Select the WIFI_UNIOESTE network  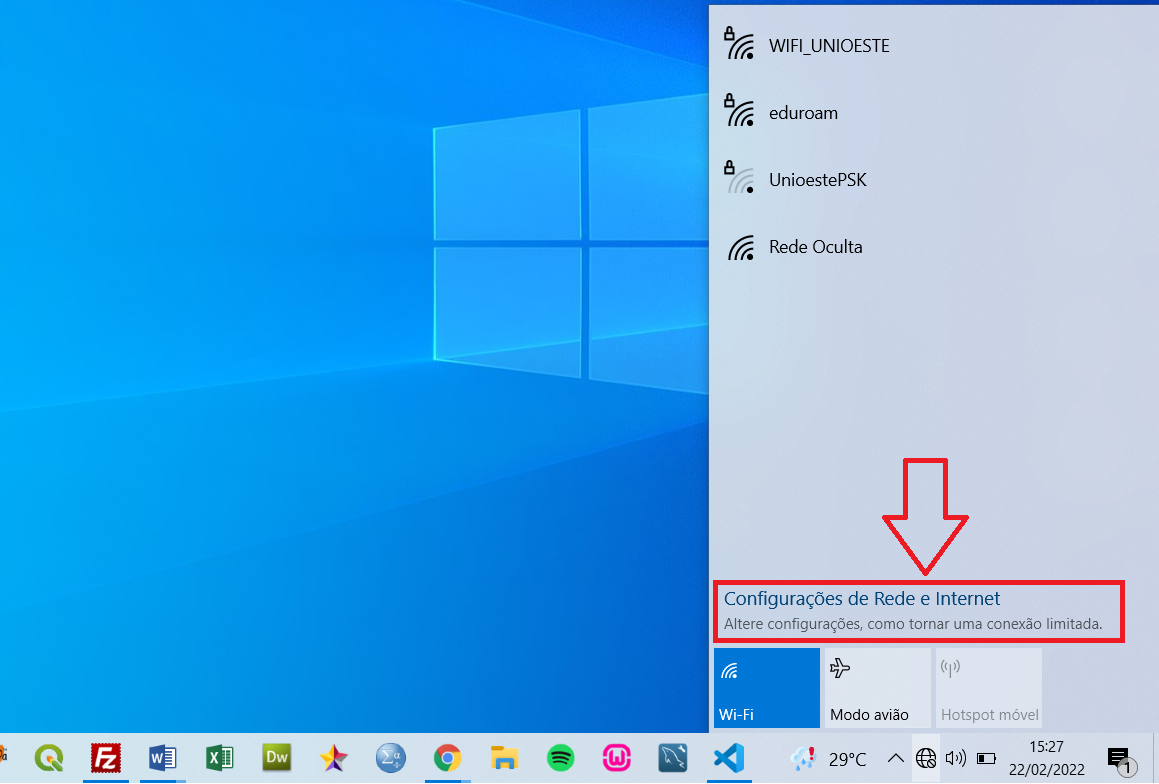(x=828, y=46)
